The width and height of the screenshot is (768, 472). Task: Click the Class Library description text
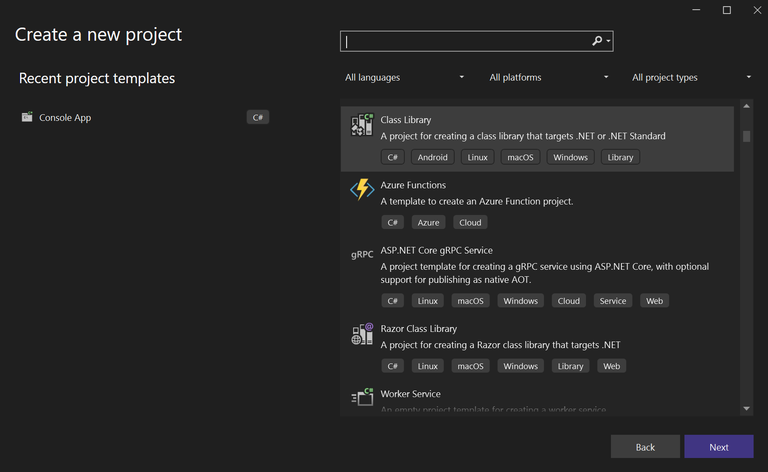(x=523, y=136)
